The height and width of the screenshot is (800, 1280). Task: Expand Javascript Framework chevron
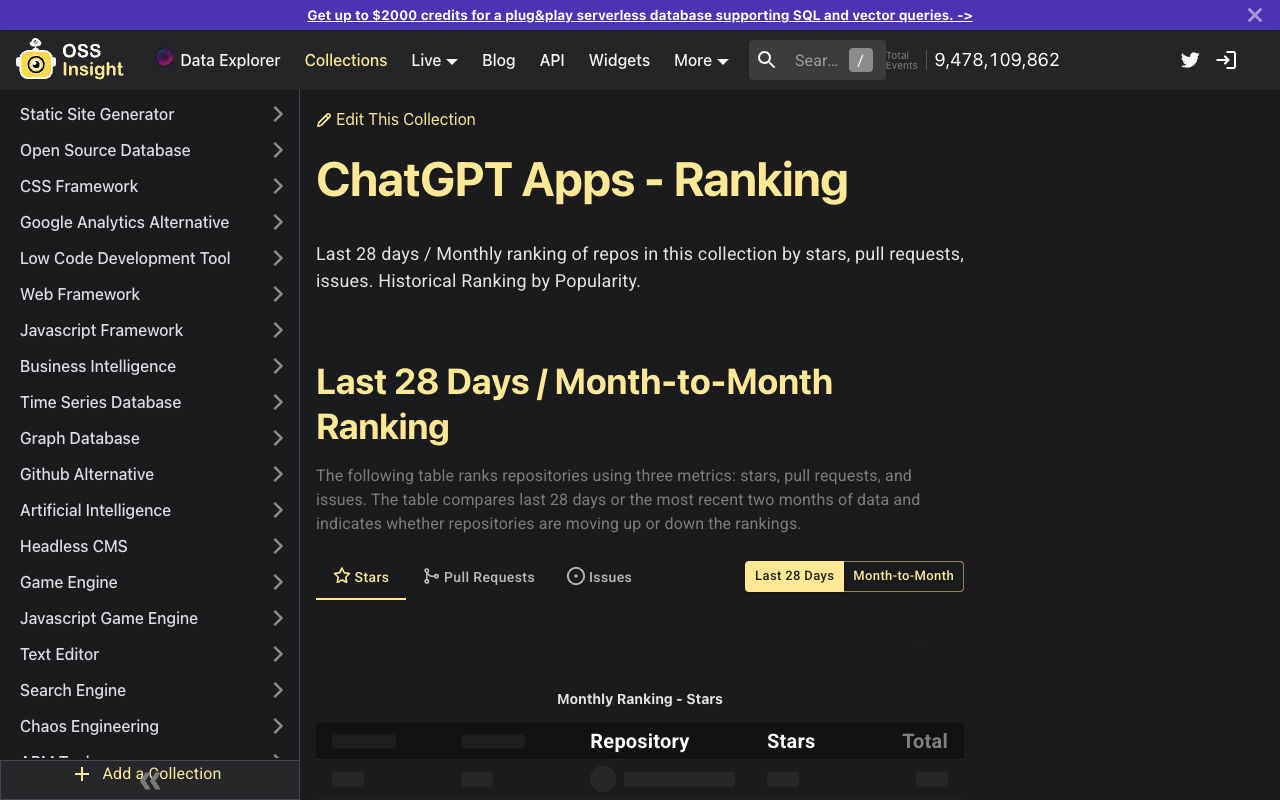[278, 330]
